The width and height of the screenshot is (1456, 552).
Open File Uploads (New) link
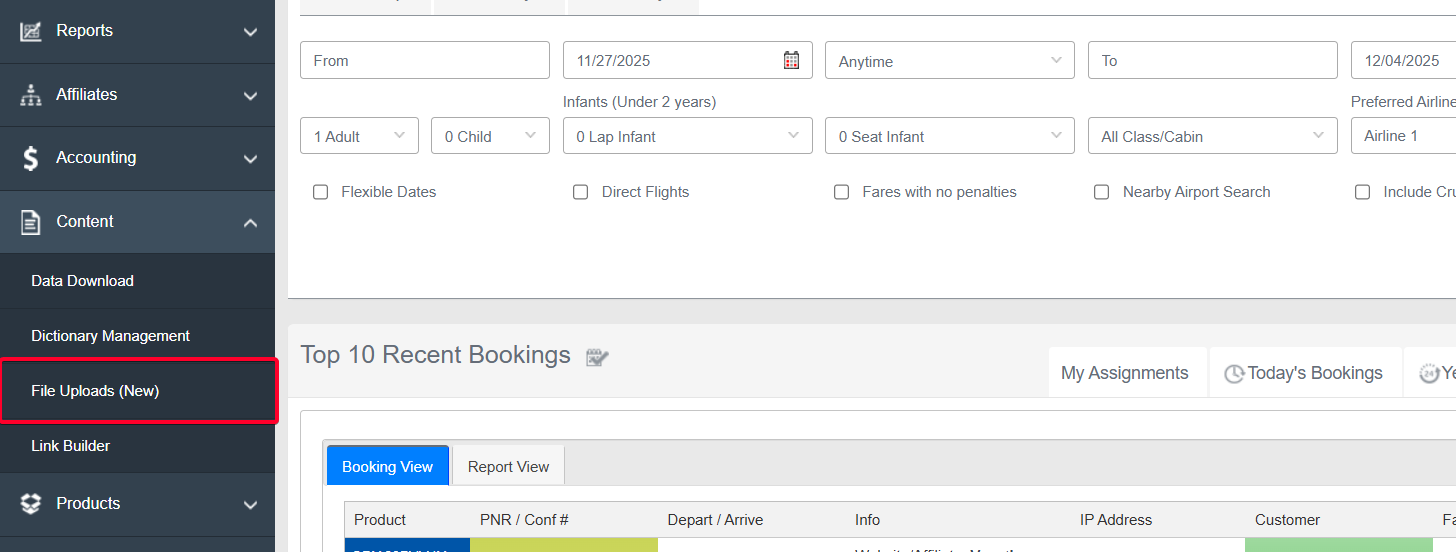pos(95,391)
